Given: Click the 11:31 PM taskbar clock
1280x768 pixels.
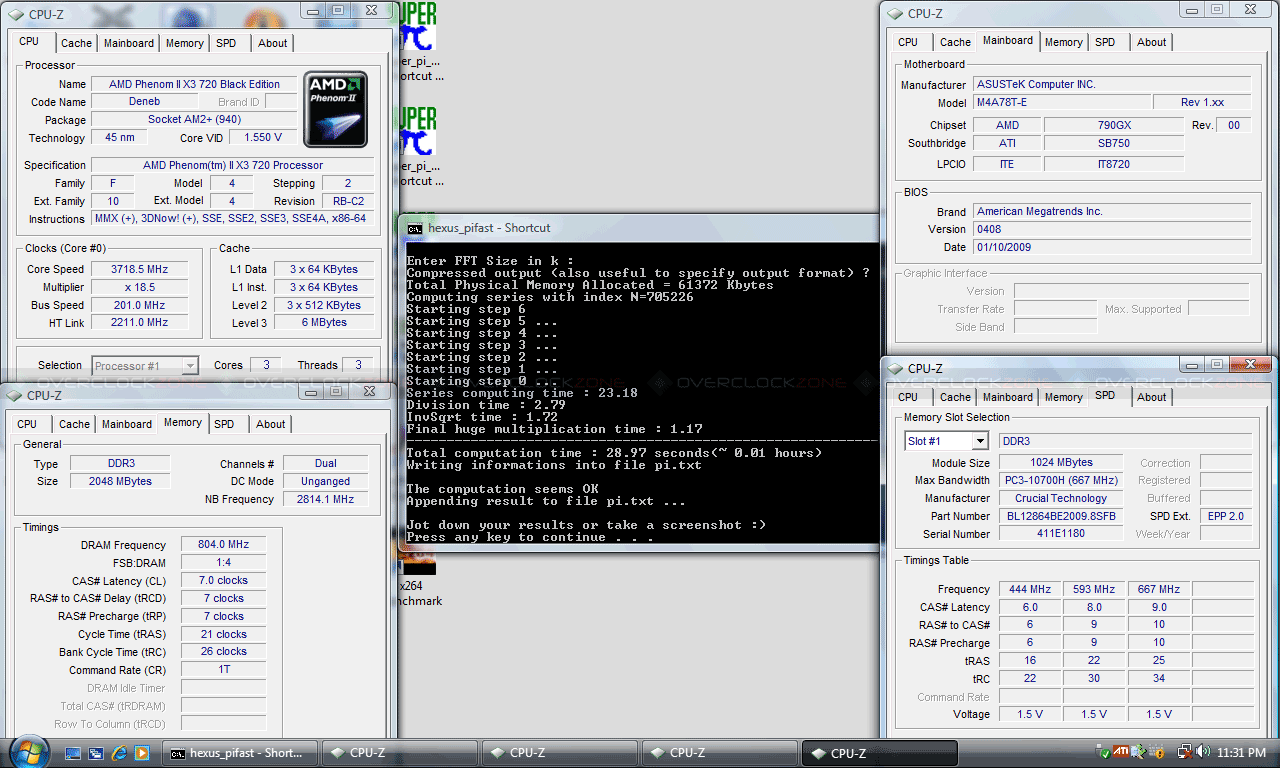Looking at the screenshot, I should pos(1242,752).
